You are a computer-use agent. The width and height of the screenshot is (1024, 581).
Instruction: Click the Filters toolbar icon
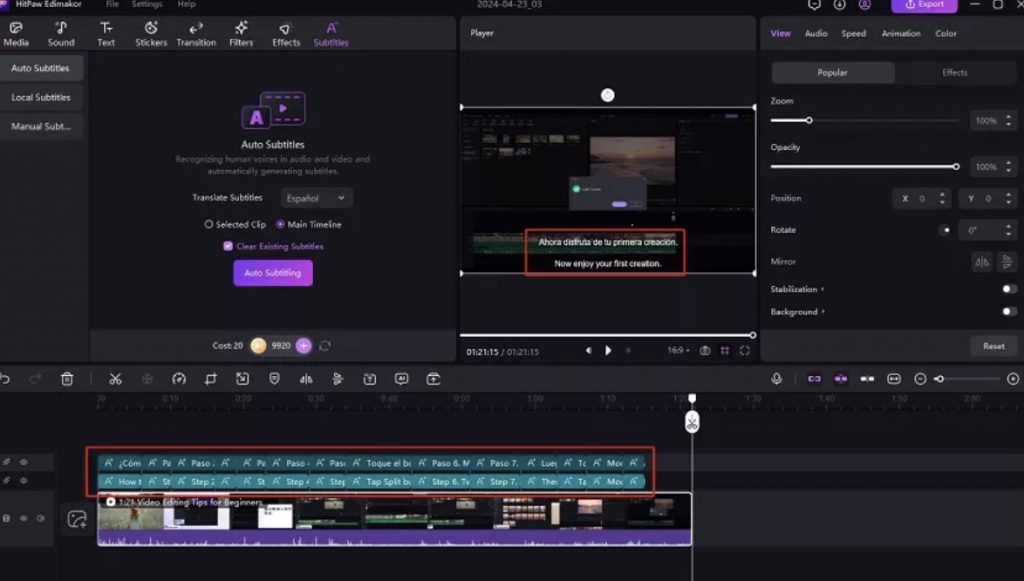pyautogui.click(x=241, y=33)
